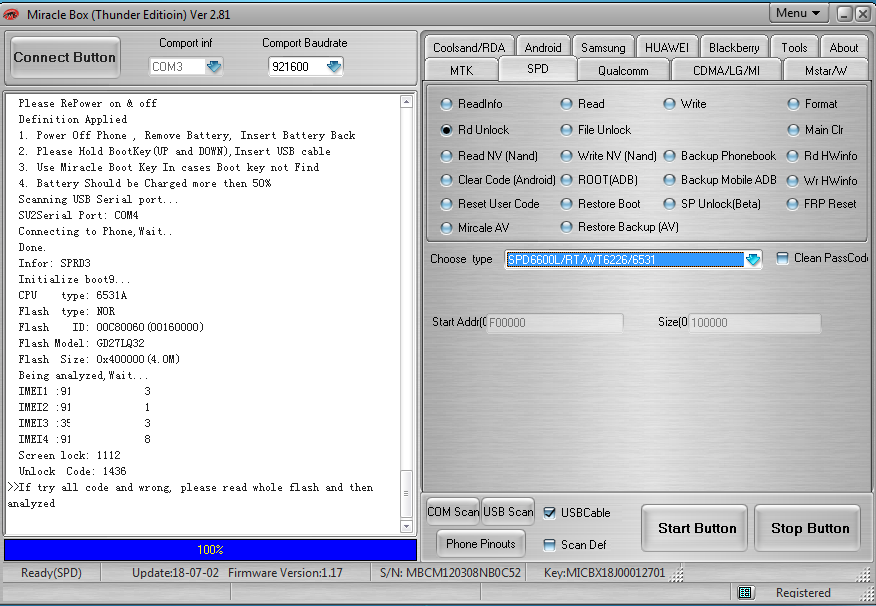Viewport: 876px width, 606px height.
Task: Switch to the MTK tab
Action: point(461,70)
